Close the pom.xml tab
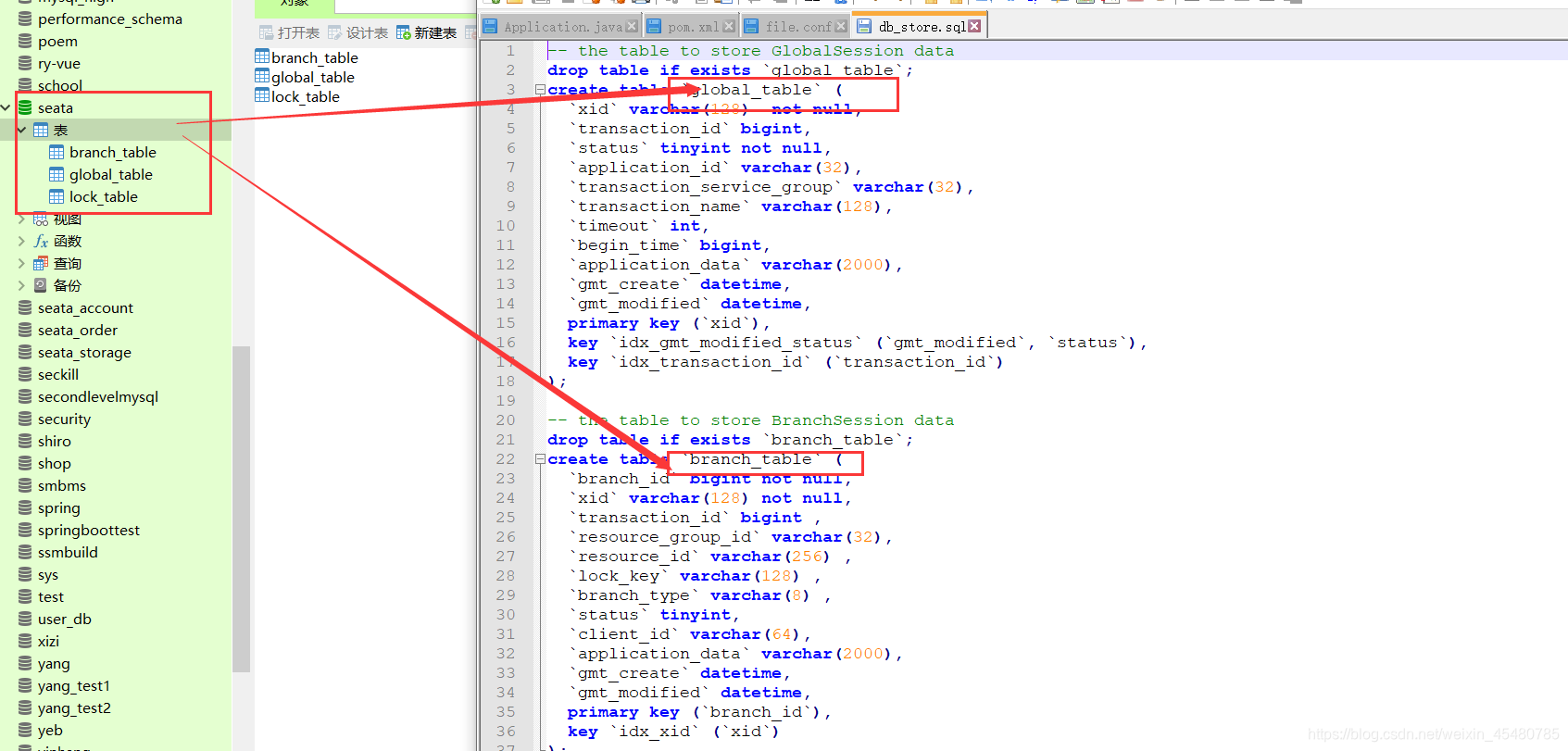Viewport: 1568px width, 751px height. click(729, 27)
